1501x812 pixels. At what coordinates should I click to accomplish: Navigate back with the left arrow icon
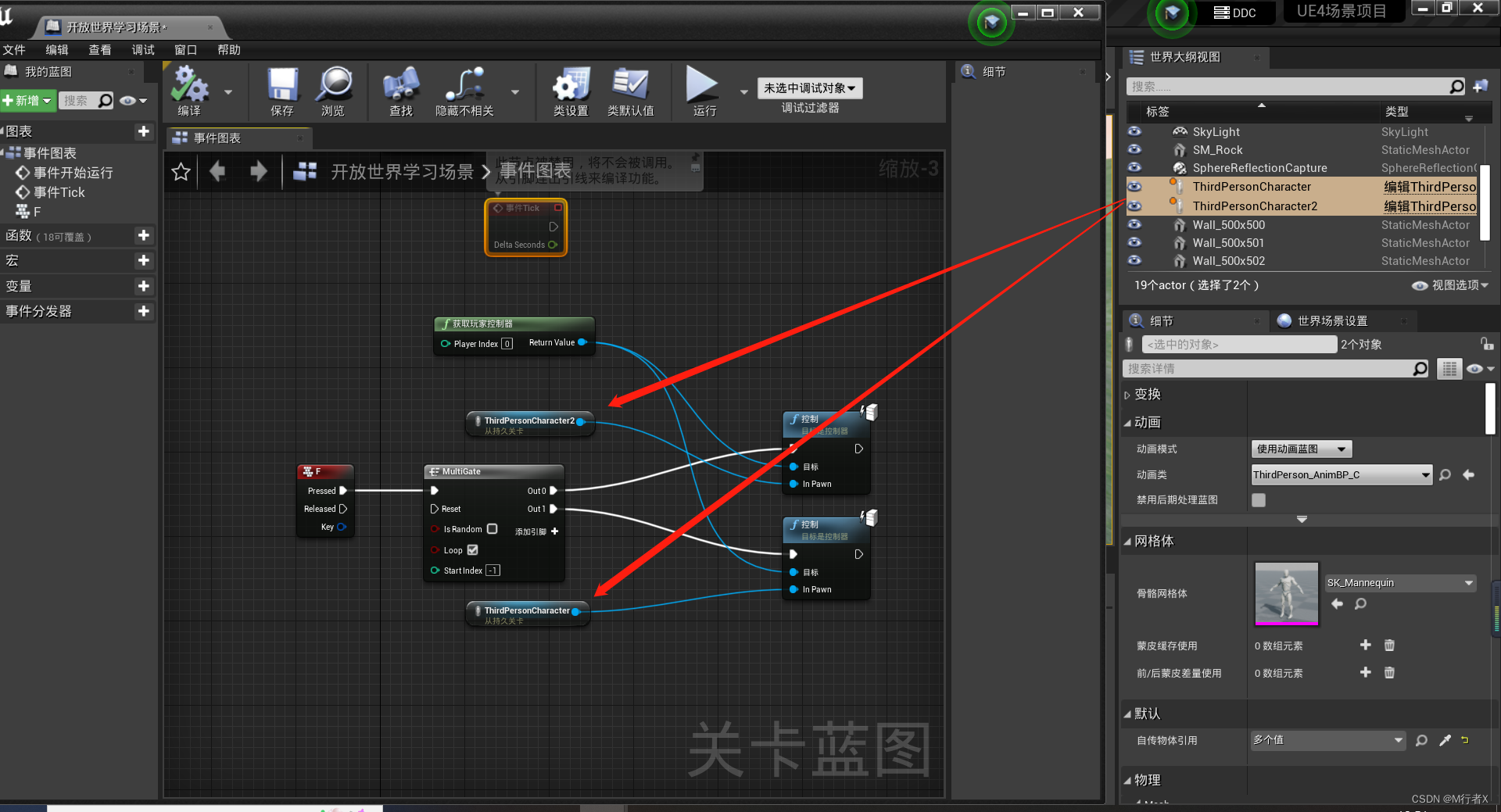pos(217,170)
